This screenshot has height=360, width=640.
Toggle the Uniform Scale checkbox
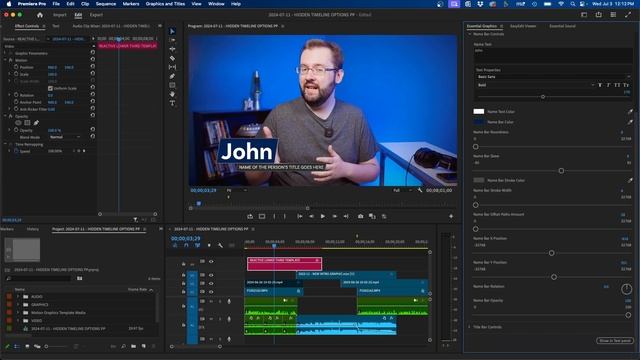tap(50, 88)
